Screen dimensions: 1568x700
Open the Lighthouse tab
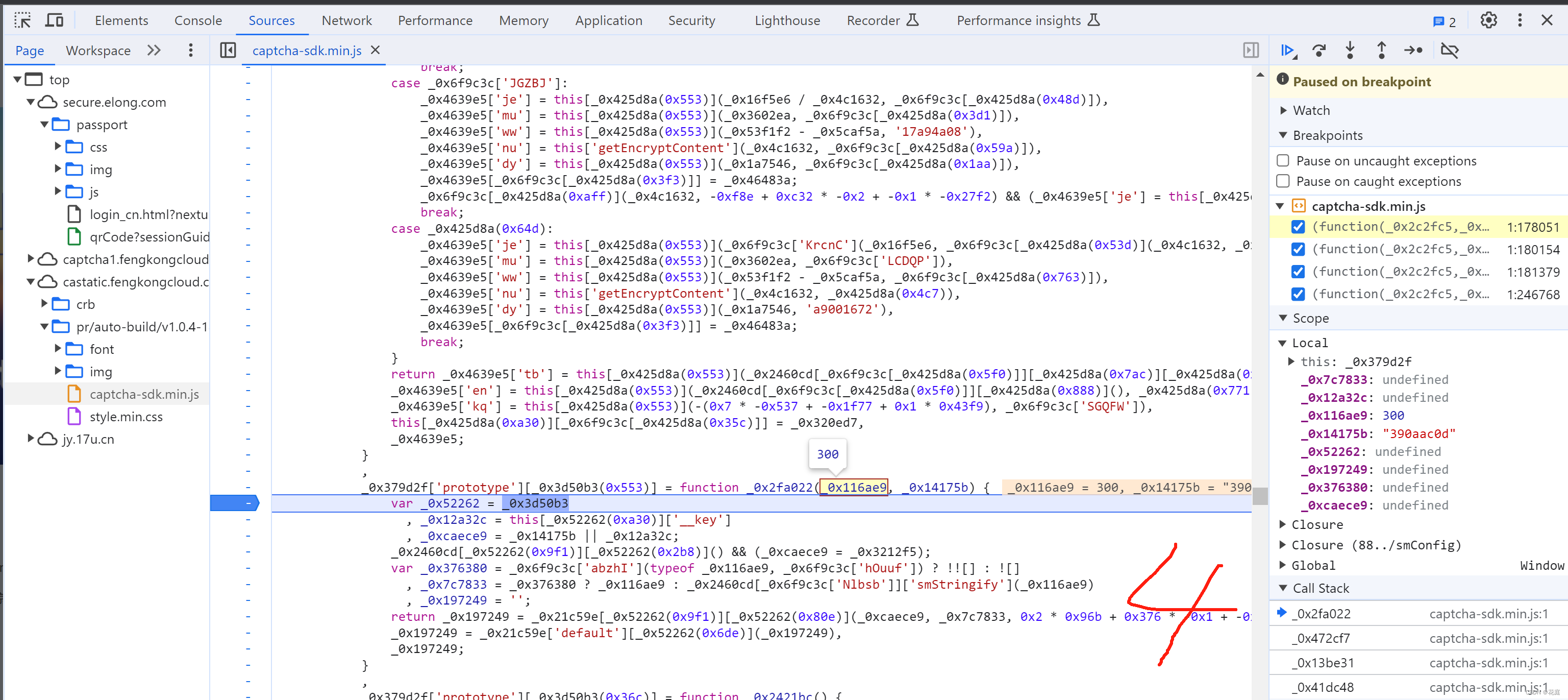[x=787, y=20]
